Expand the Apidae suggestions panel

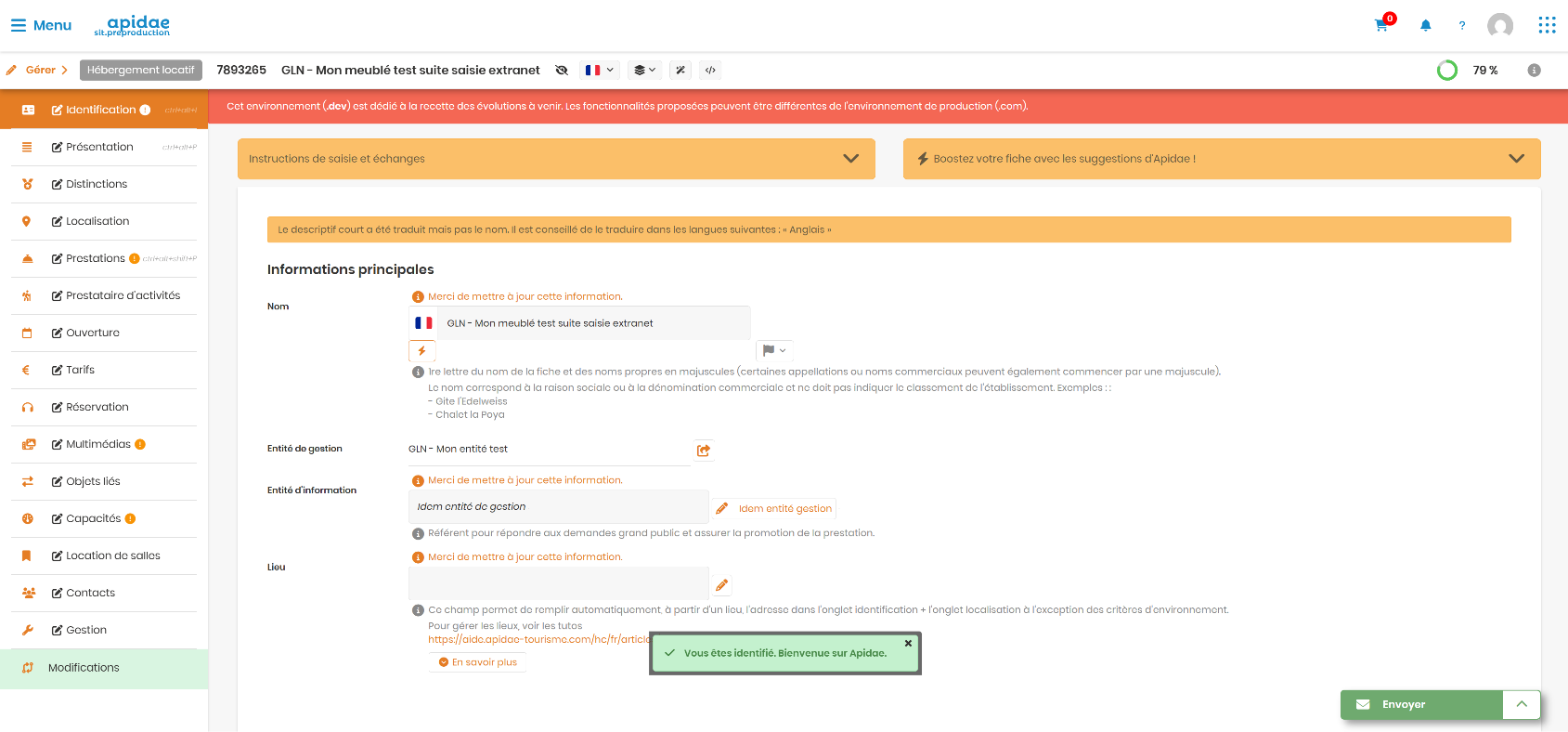[x=1222, y=159]
